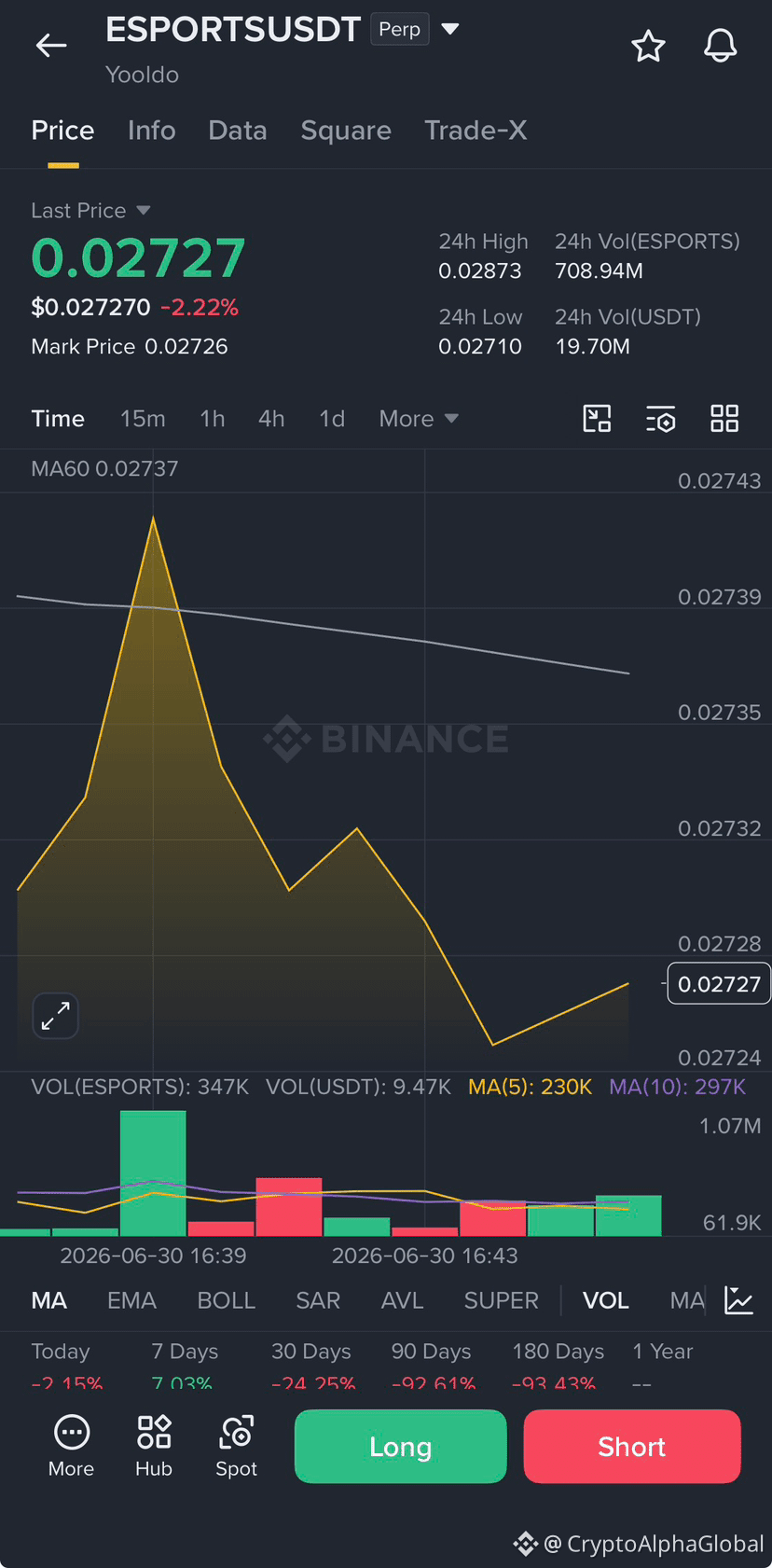Click the tallest green volume bar
This screenshot has width=772, height=1568.
pos(153,1173)
